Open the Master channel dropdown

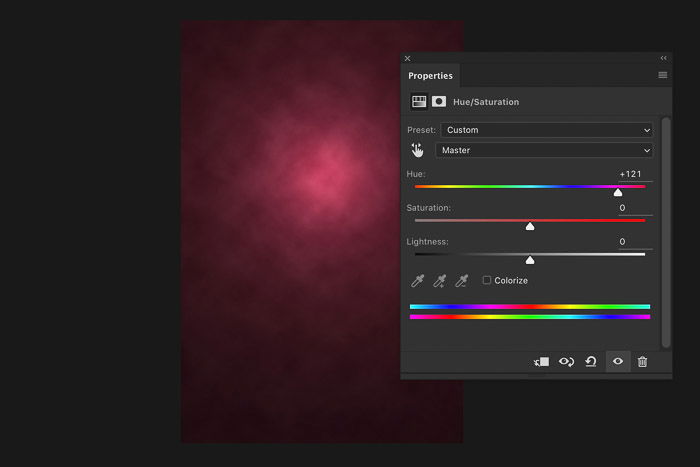click(544, 150)
